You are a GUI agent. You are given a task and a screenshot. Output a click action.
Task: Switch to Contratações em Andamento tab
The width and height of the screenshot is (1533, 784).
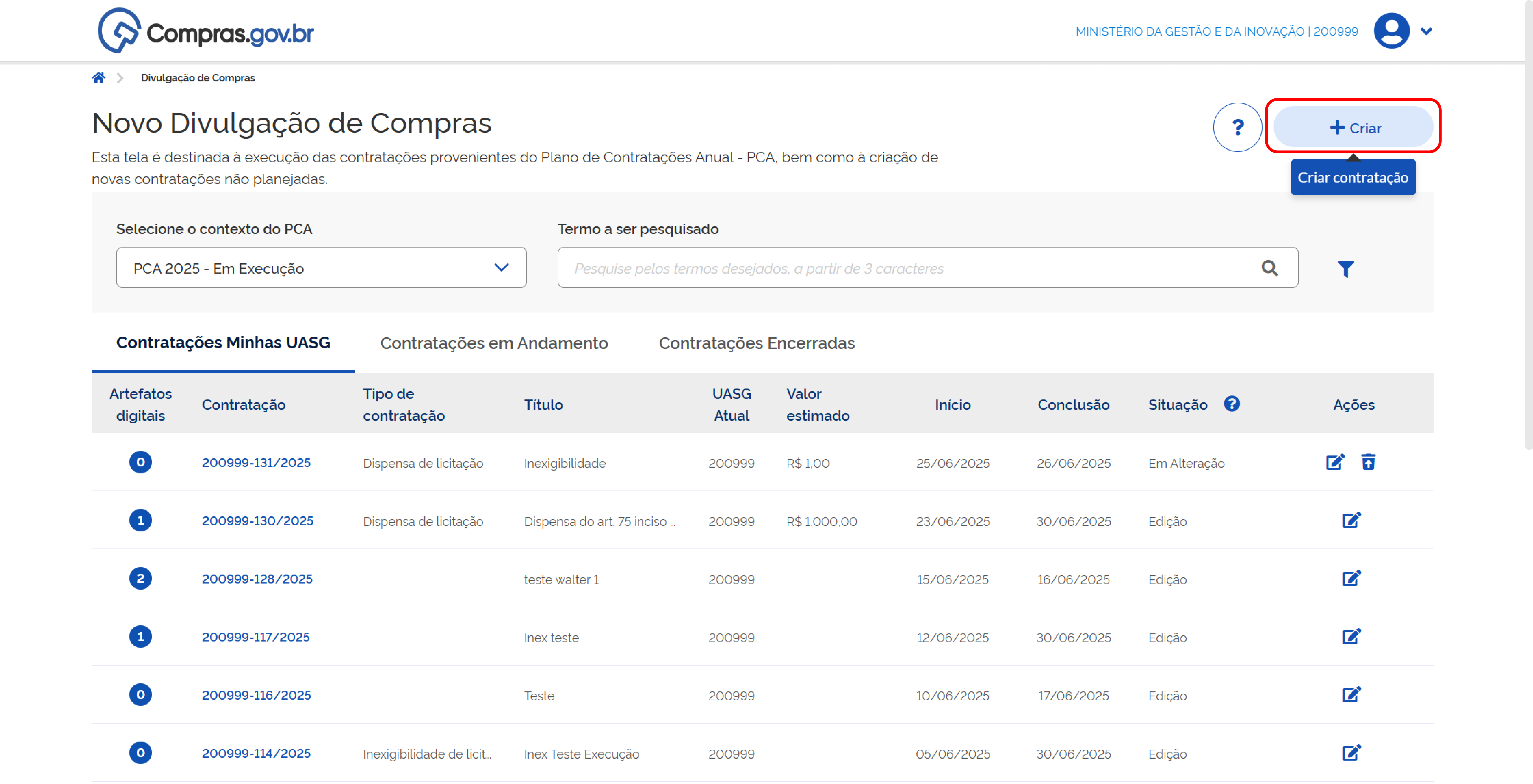494,343
